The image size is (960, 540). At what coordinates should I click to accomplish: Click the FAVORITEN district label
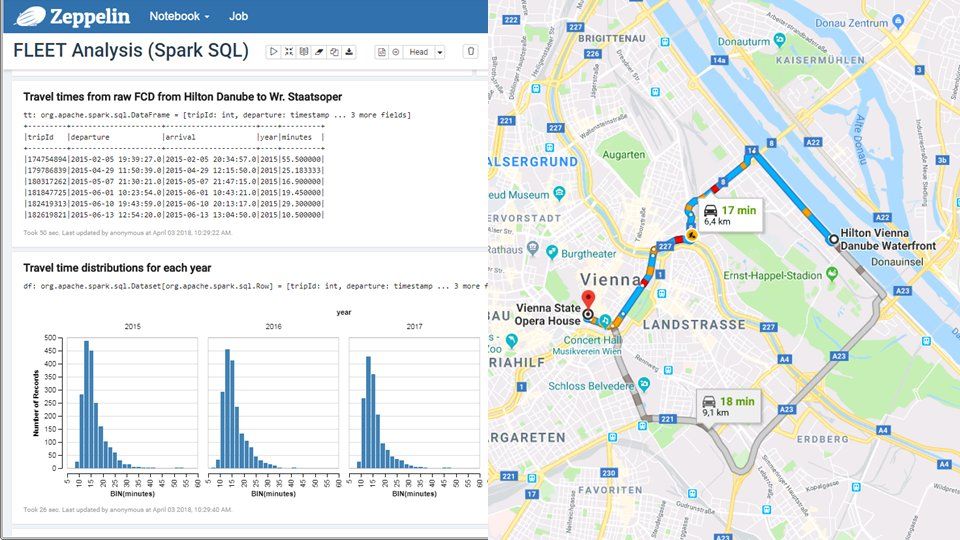pos(610,490)
